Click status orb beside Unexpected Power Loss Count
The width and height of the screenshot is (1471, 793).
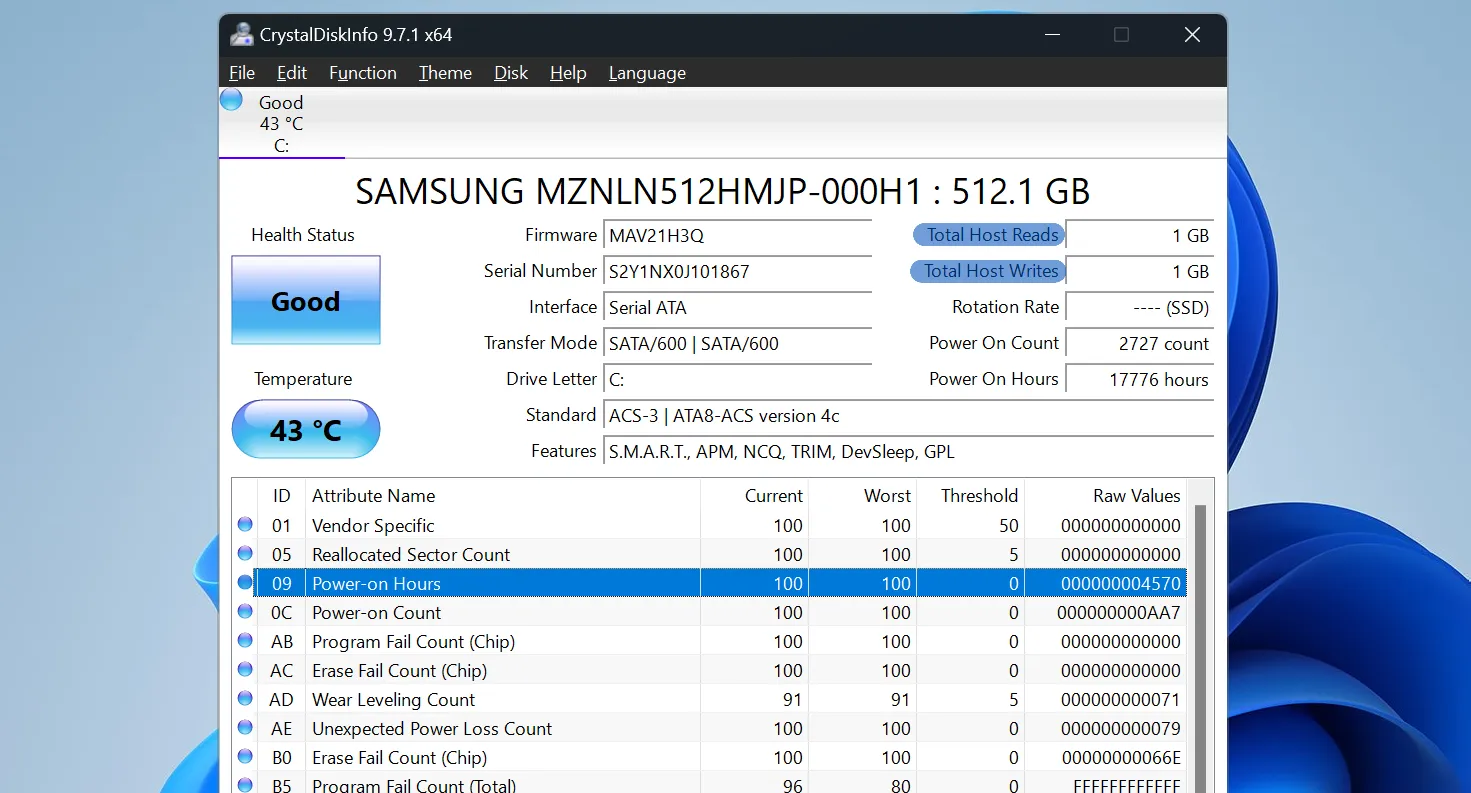tap(245, 727)
